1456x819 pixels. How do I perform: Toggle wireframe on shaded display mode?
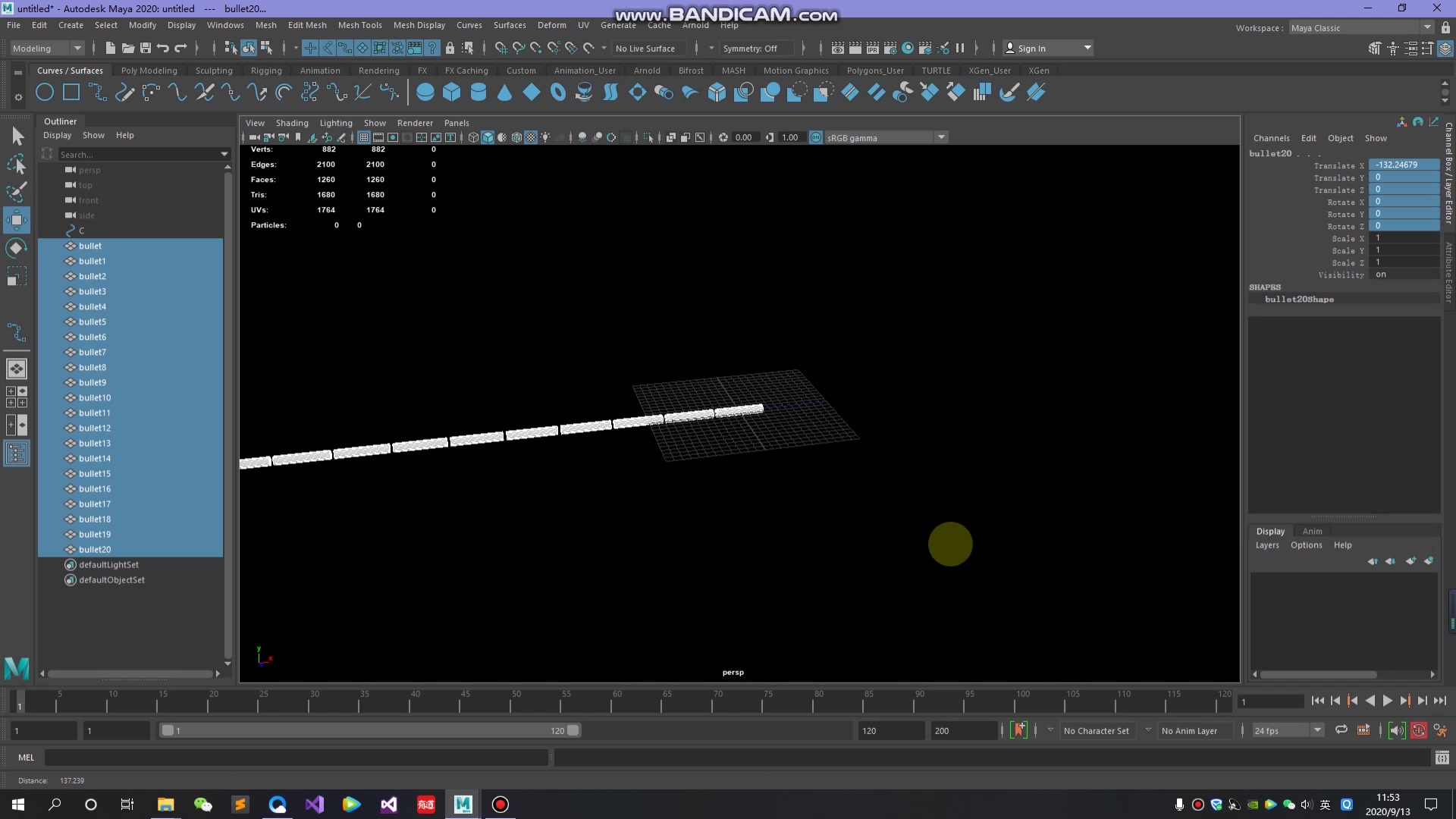pos(517,137)
